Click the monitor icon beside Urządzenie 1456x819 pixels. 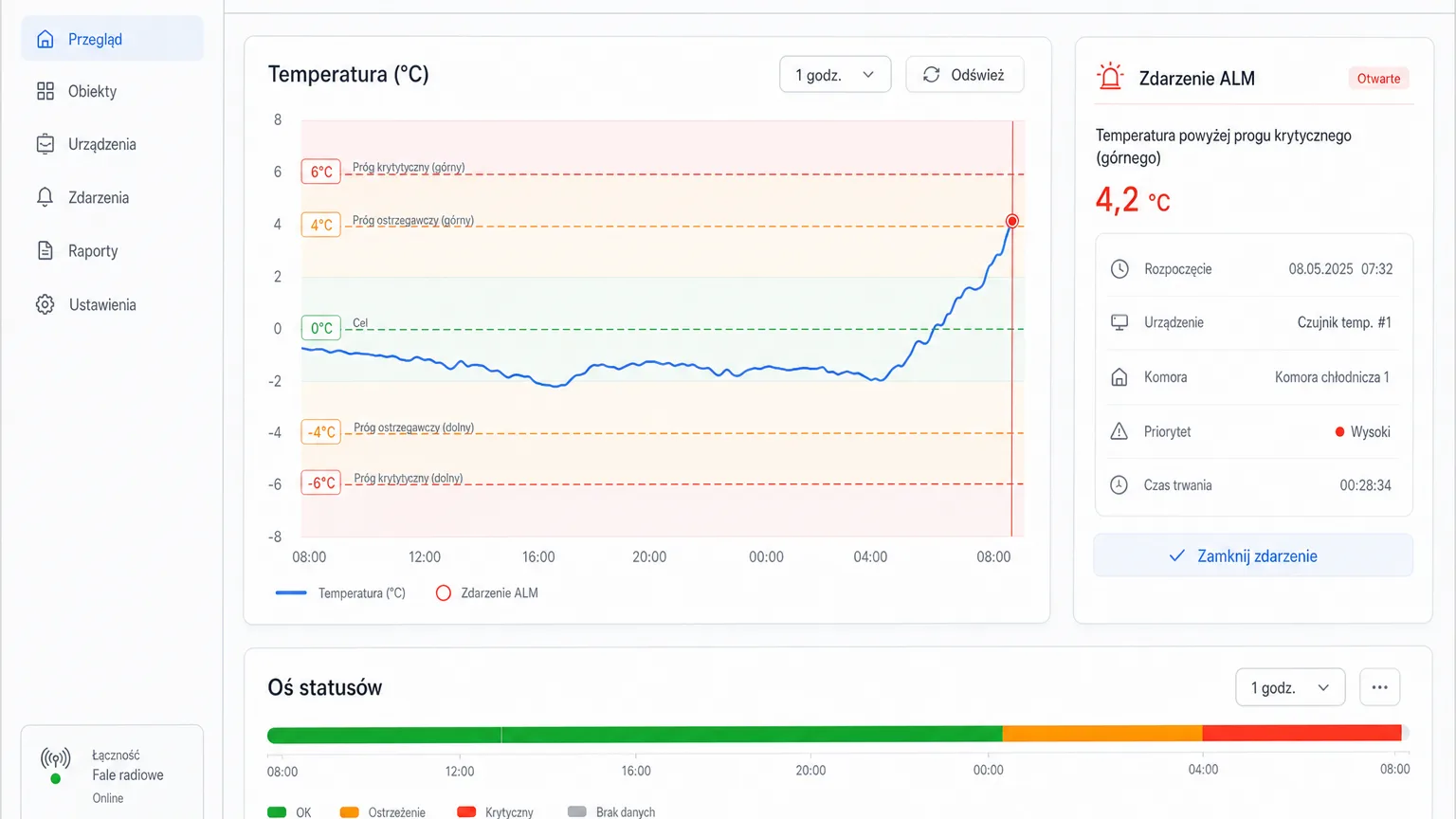coord(1119,322)
